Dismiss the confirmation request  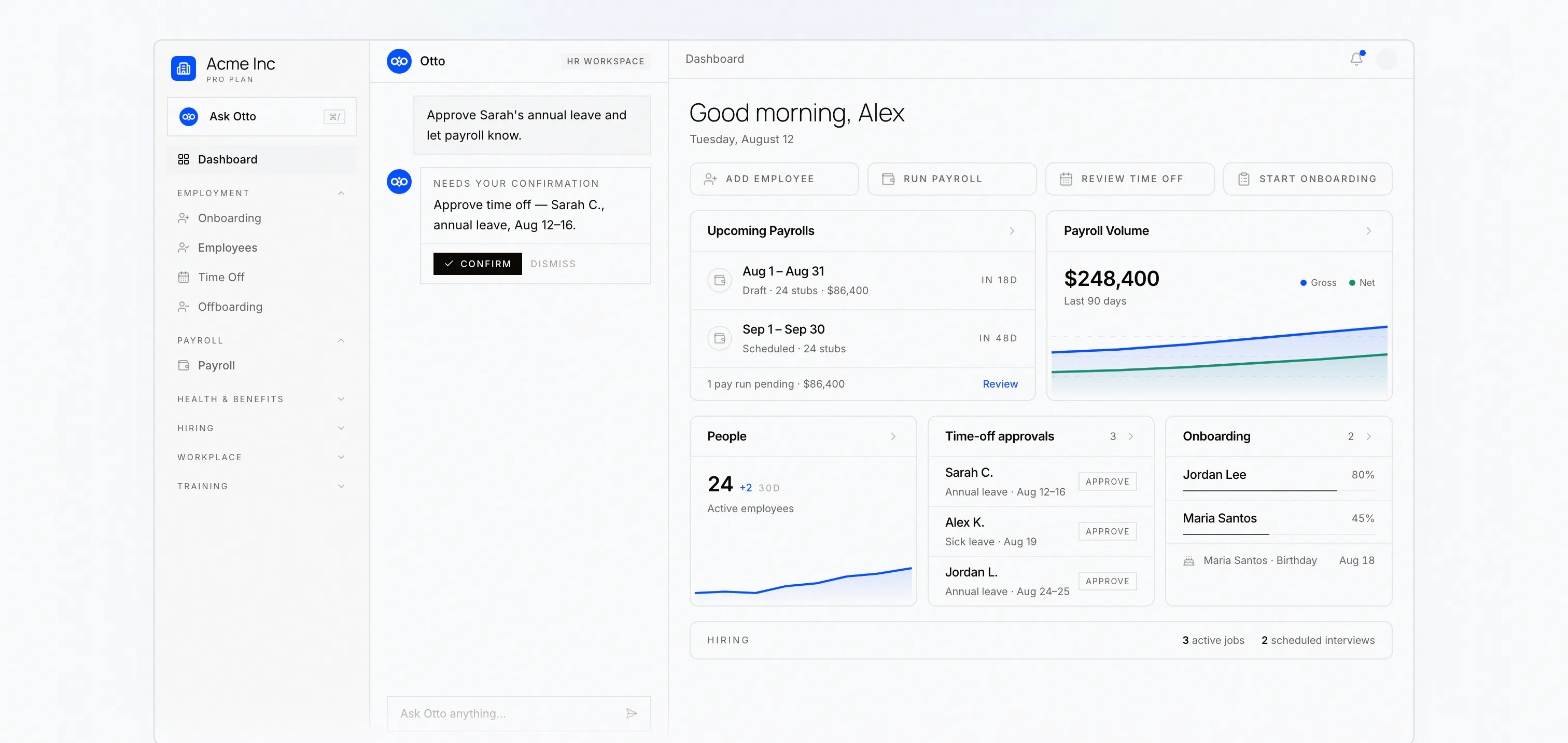553,264
